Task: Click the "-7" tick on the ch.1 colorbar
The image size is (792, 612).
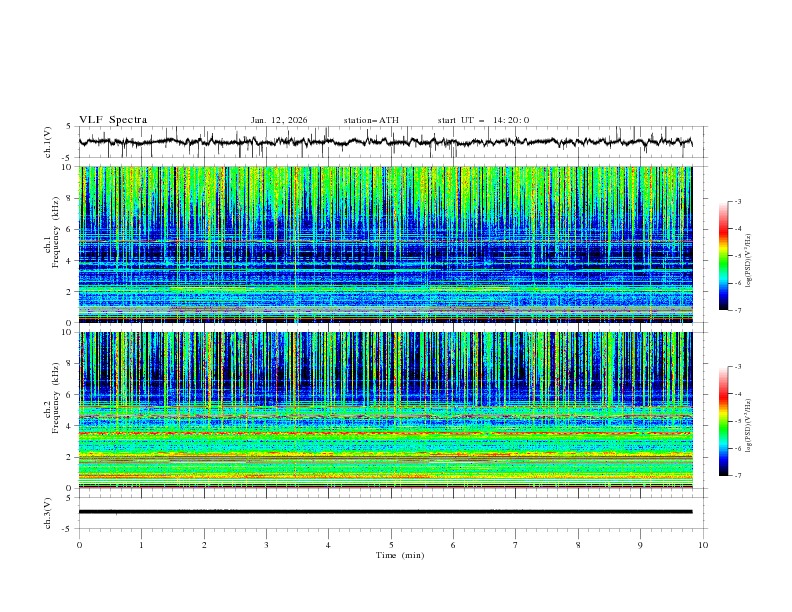Action: click(x=738, y=310)
